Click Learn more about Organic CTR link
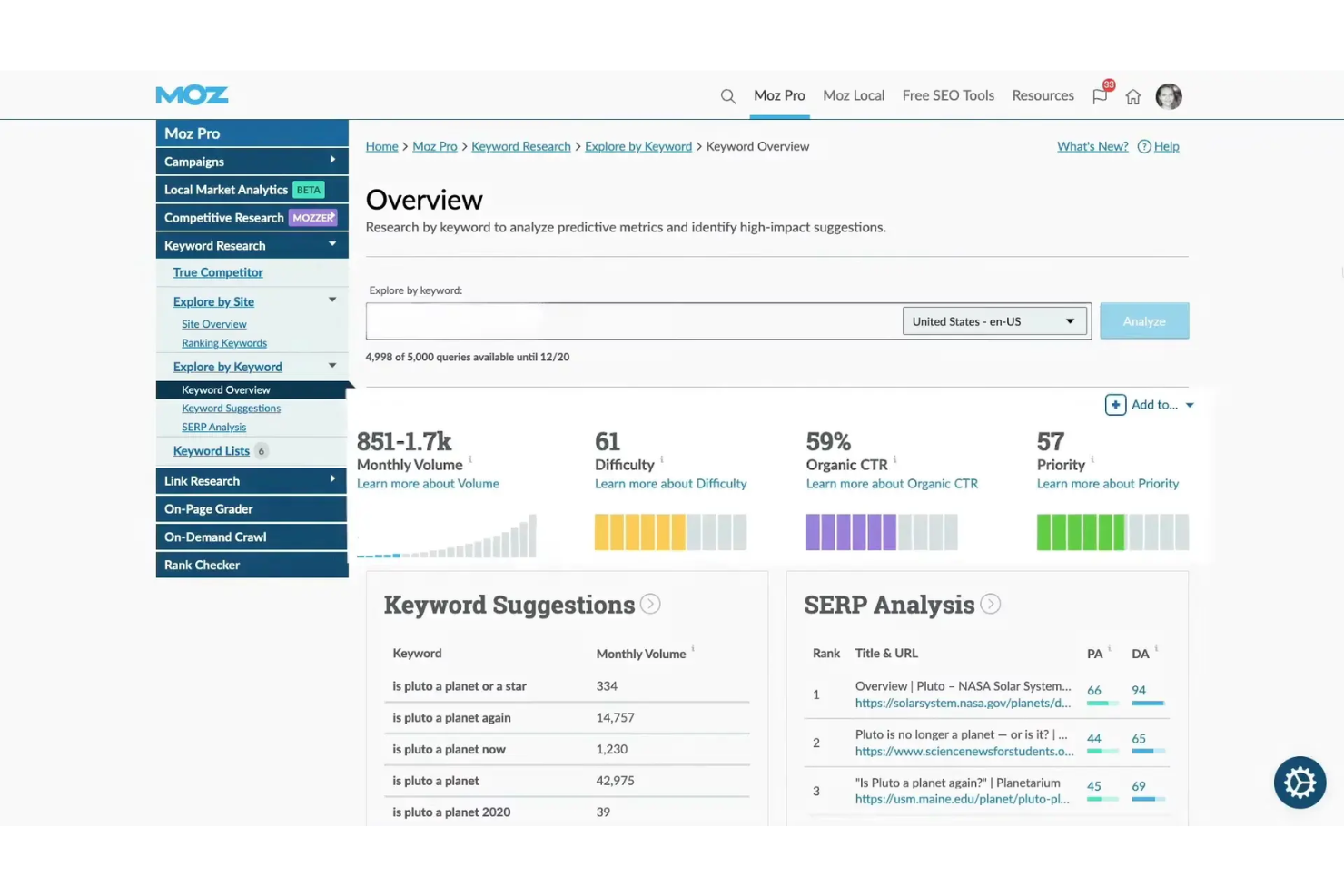 coord(893,484)
